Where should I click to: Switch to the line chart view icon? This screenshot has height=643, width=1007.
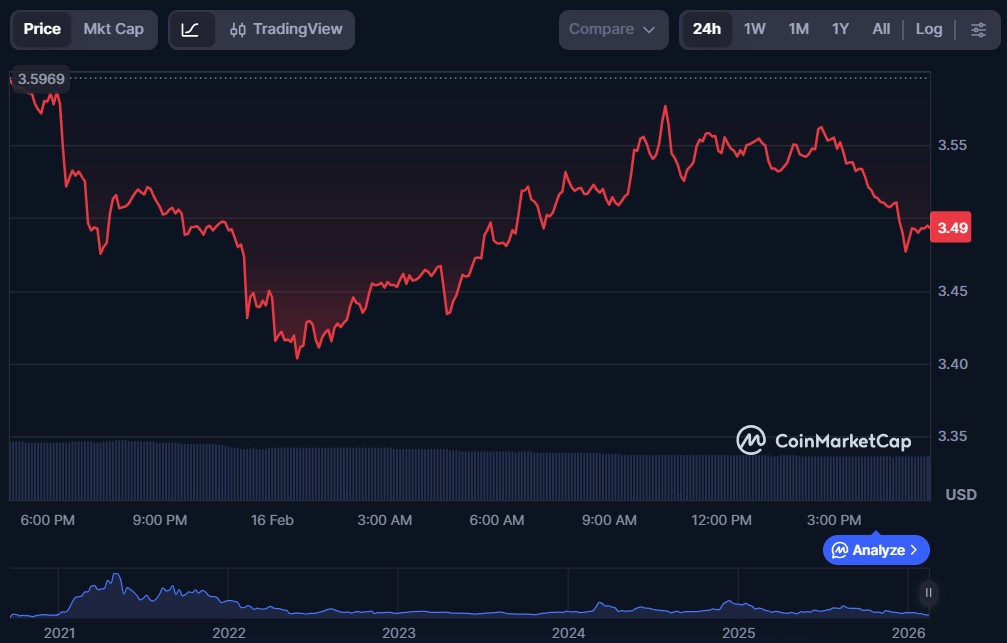coord(190,30)
